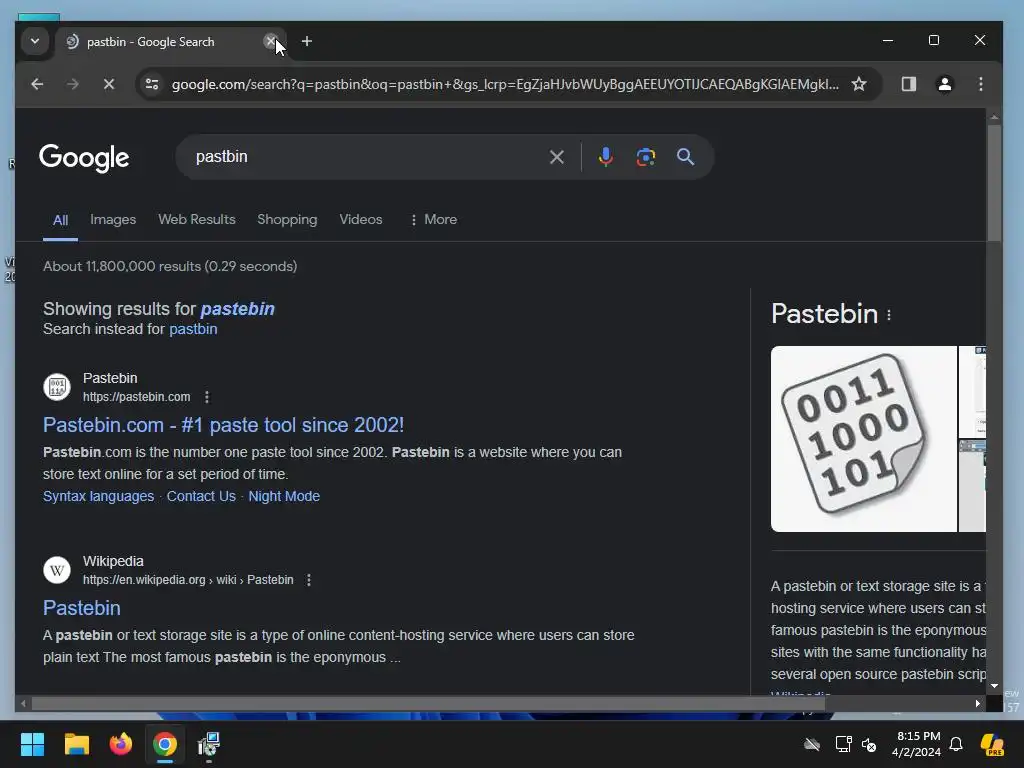The width and height of the screenshot is (1024, 768).
Task: Switch to the Shopping tab
Action: pos(287,219)
